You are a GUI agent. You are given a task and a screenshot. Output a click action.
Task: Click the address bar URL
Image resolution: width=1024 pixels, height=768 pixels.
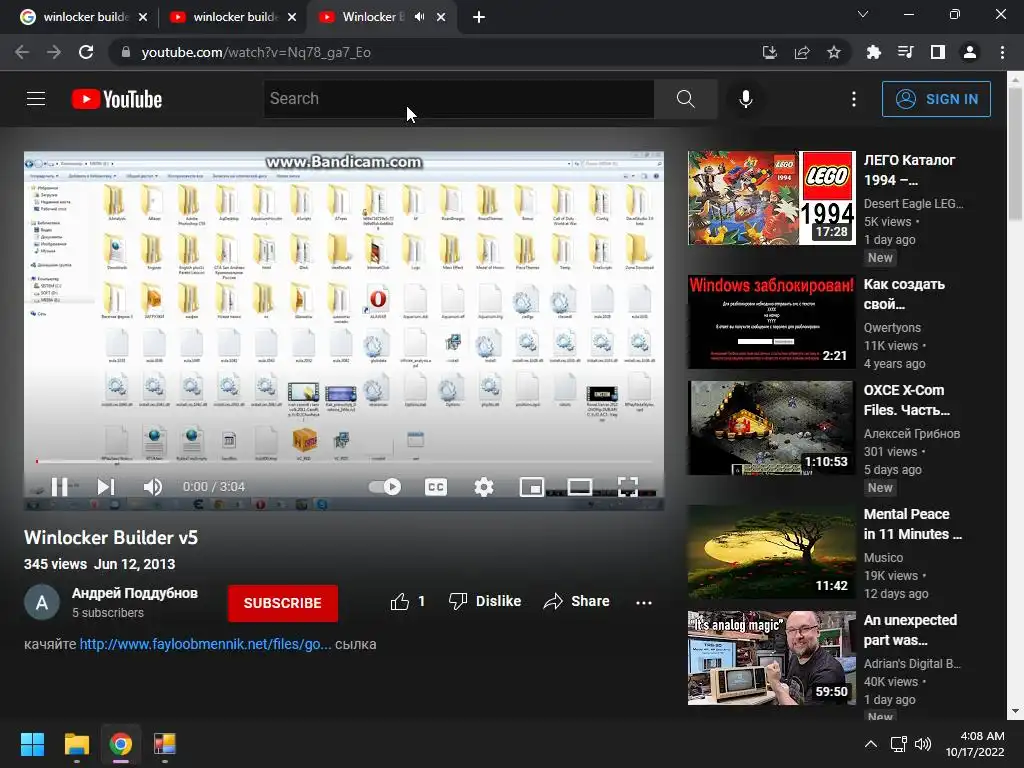click(x=256, y=52)
